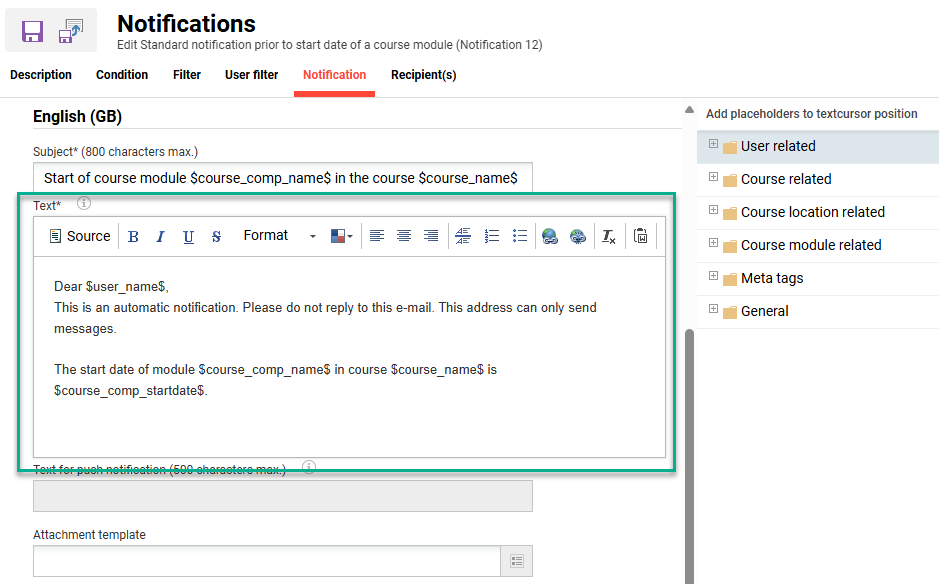Click inside the Subject input field

283,177
